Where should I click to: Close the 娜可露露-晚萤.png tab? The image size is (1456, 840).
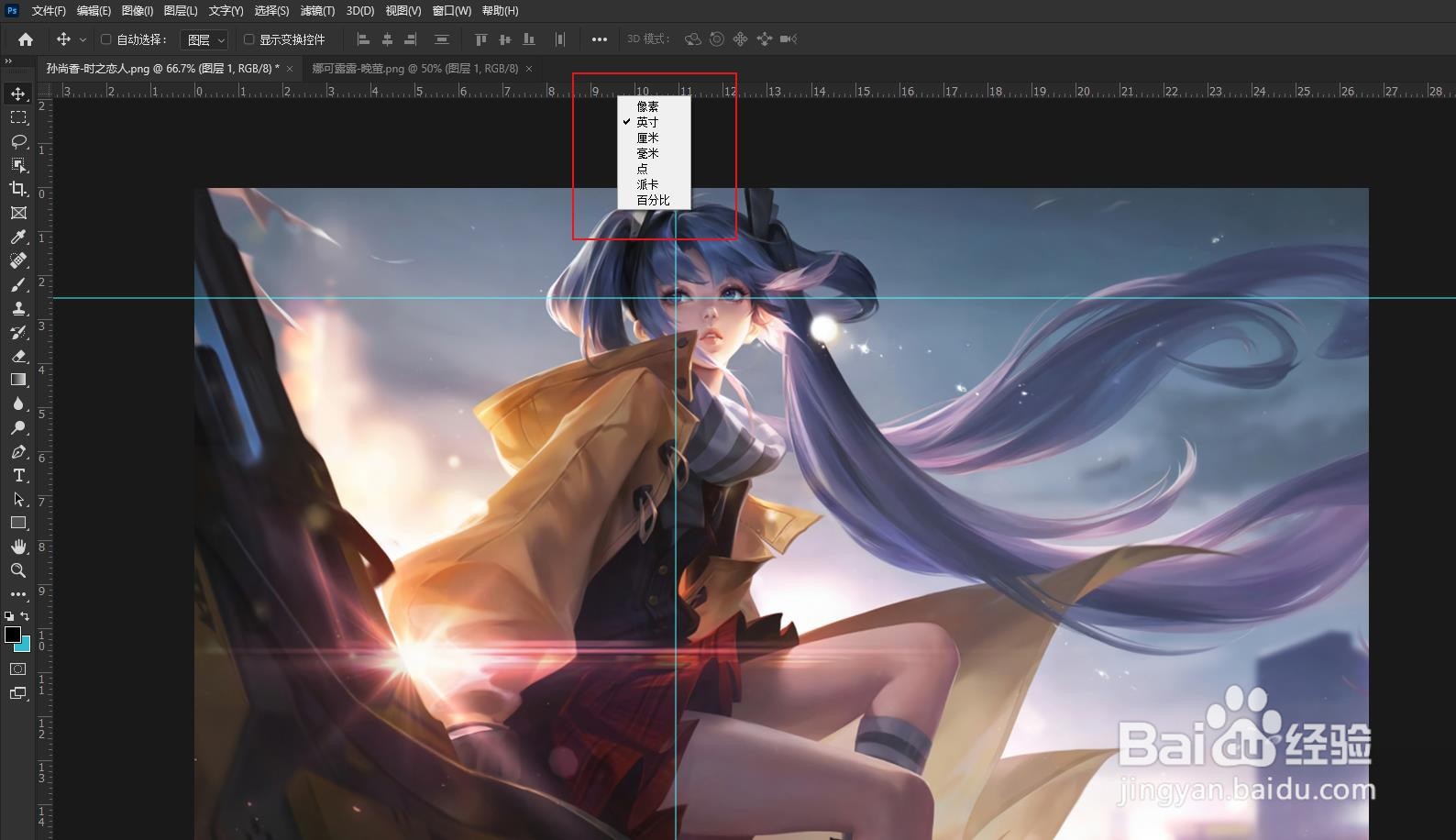(x=529, y=69)
